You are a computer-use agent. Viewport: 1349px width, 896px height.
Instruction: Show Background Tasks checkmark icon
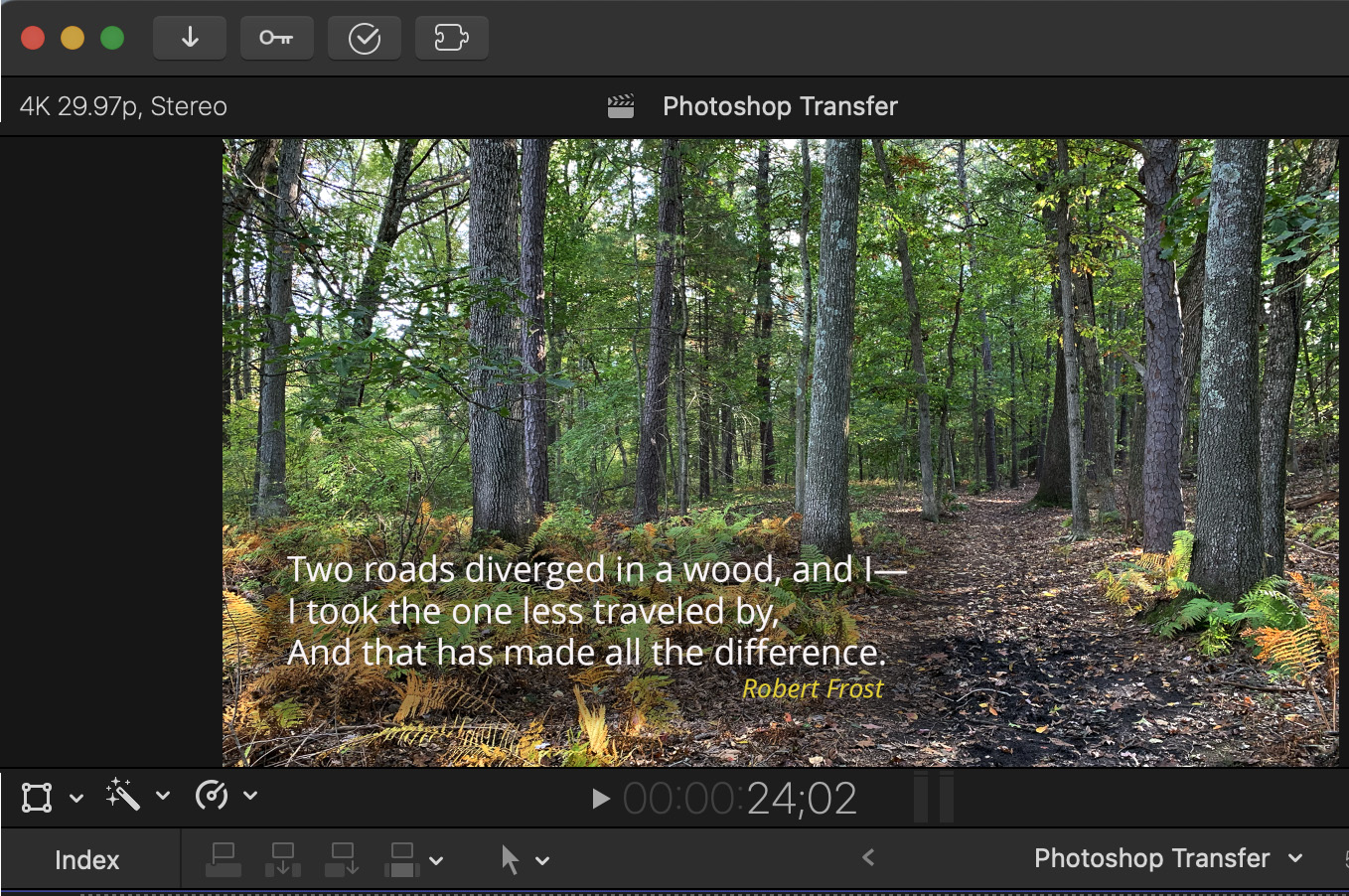pyautogui.click(x=365, y=39)
